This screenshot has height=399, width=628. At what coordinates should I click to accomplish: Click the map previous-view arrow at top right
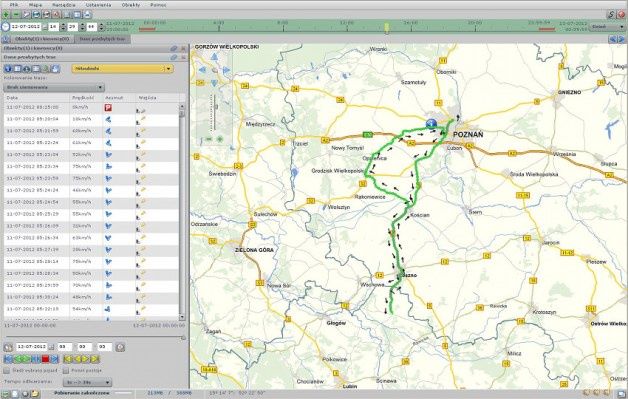tap(612, 39)
